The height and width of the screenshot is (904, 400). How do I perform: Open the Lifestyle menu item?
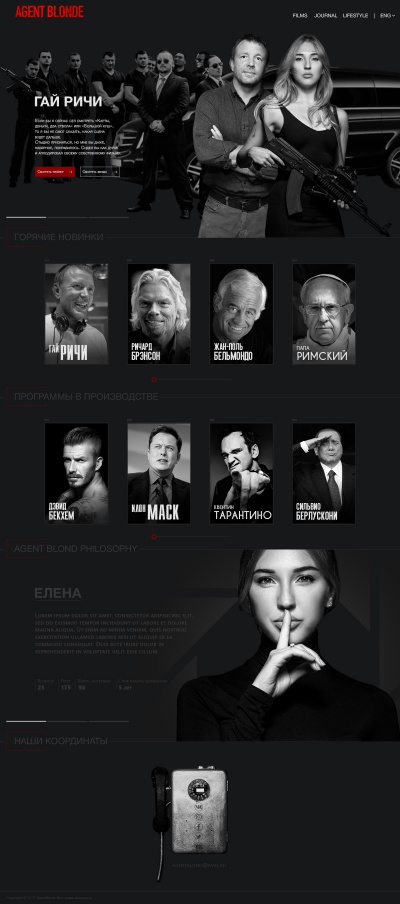pyautogui.click(x=355, y=16)
